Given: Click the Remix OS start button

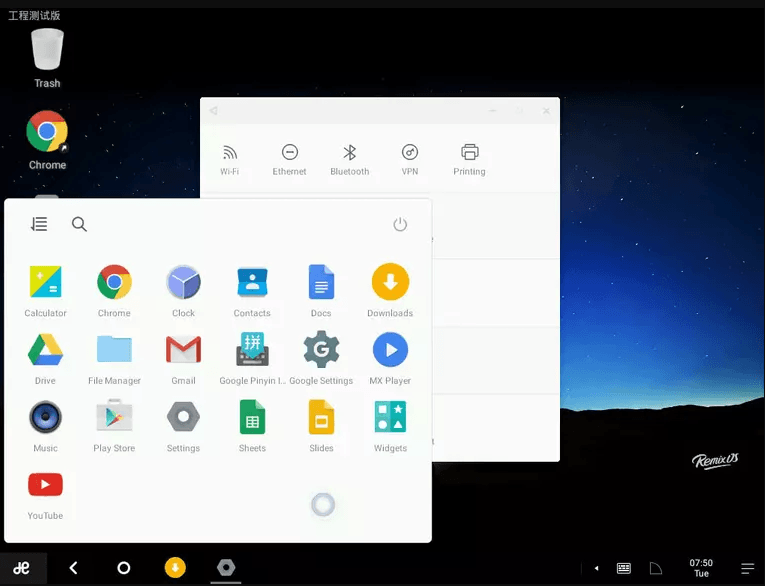Looking at the screenshot, I should (23, 568).
